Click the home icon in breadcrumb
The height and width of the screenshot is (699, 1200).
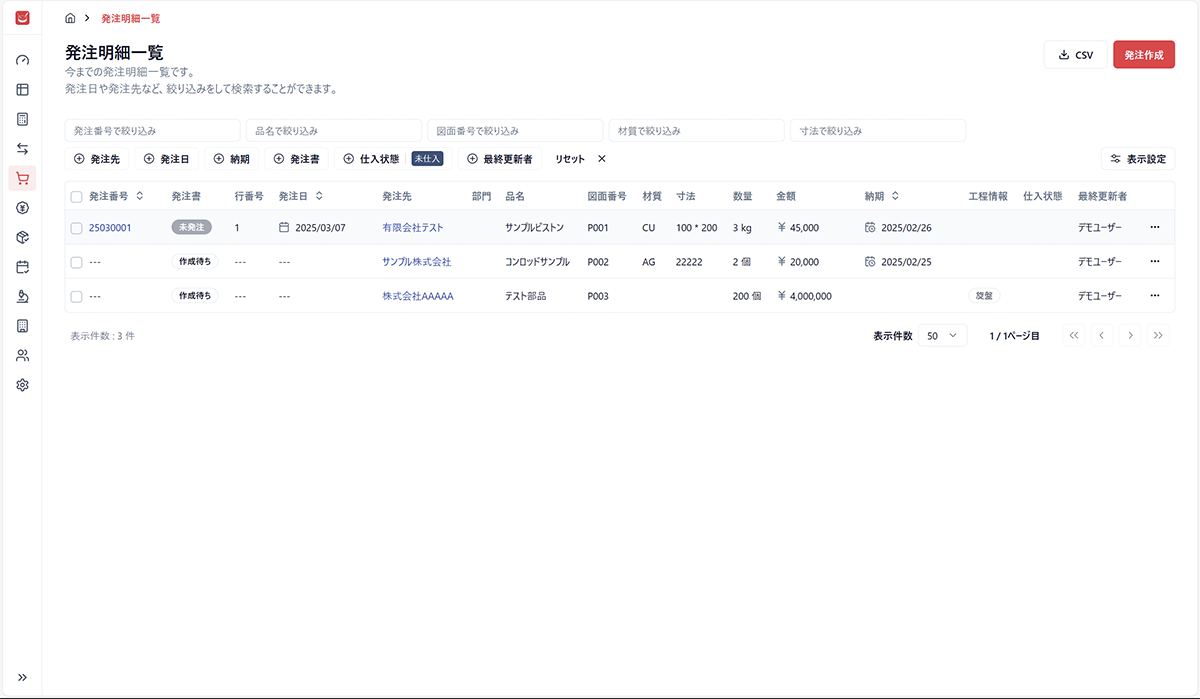(x=70, y=18)
